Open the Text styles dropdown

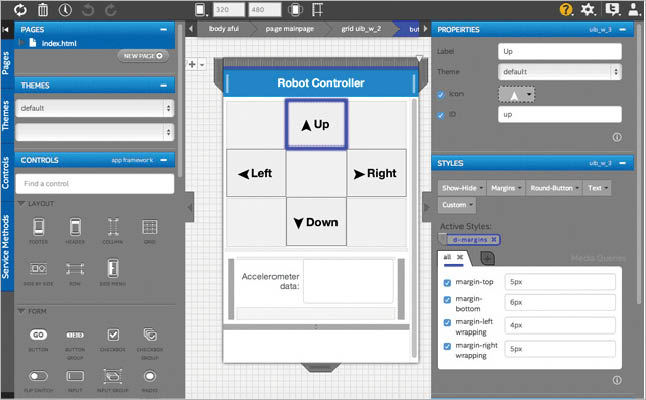pos(597,188)
